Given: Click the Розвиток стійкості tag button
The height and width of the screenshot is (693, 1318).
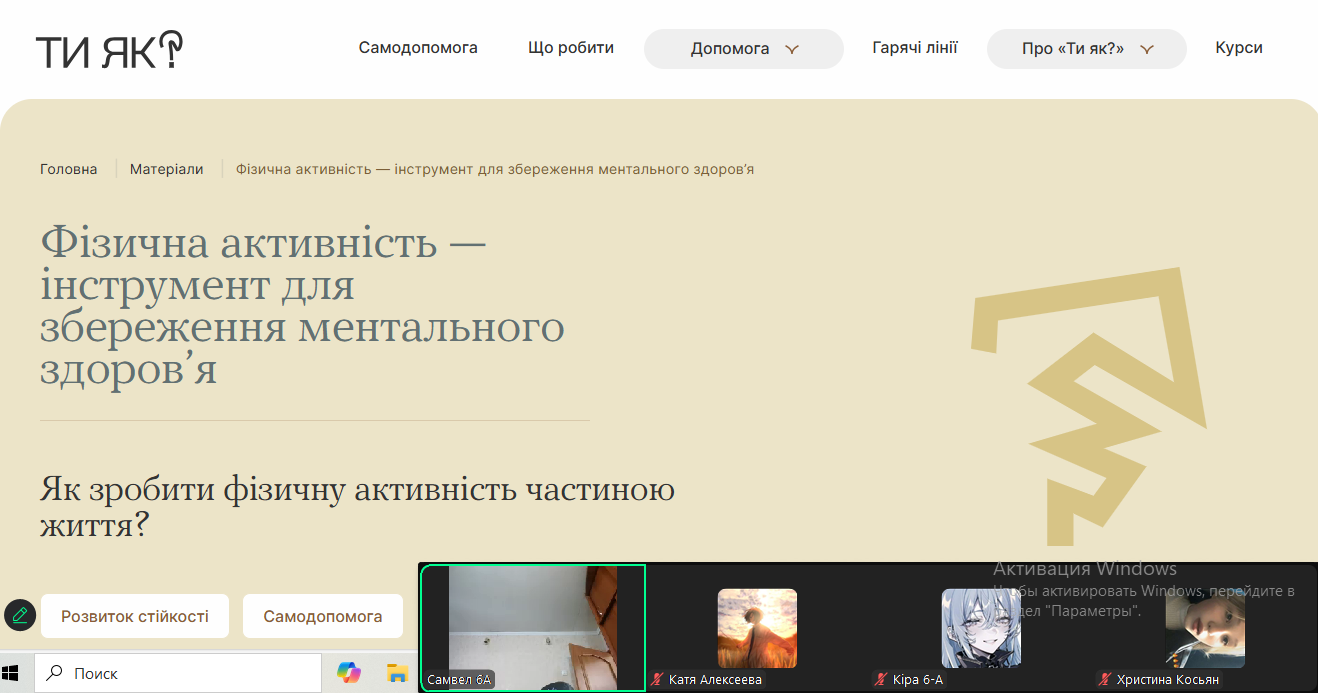Looking at the screenshot, I should click(x=135, y=616).
